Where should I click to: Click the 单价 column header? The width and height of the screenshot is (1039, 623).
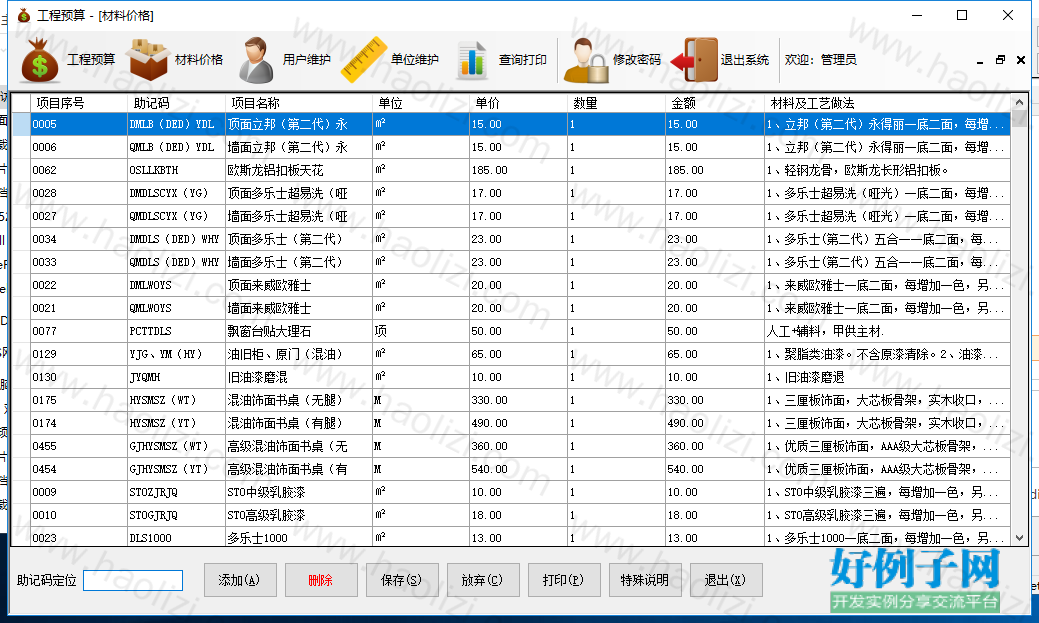[x=518, y=103]
